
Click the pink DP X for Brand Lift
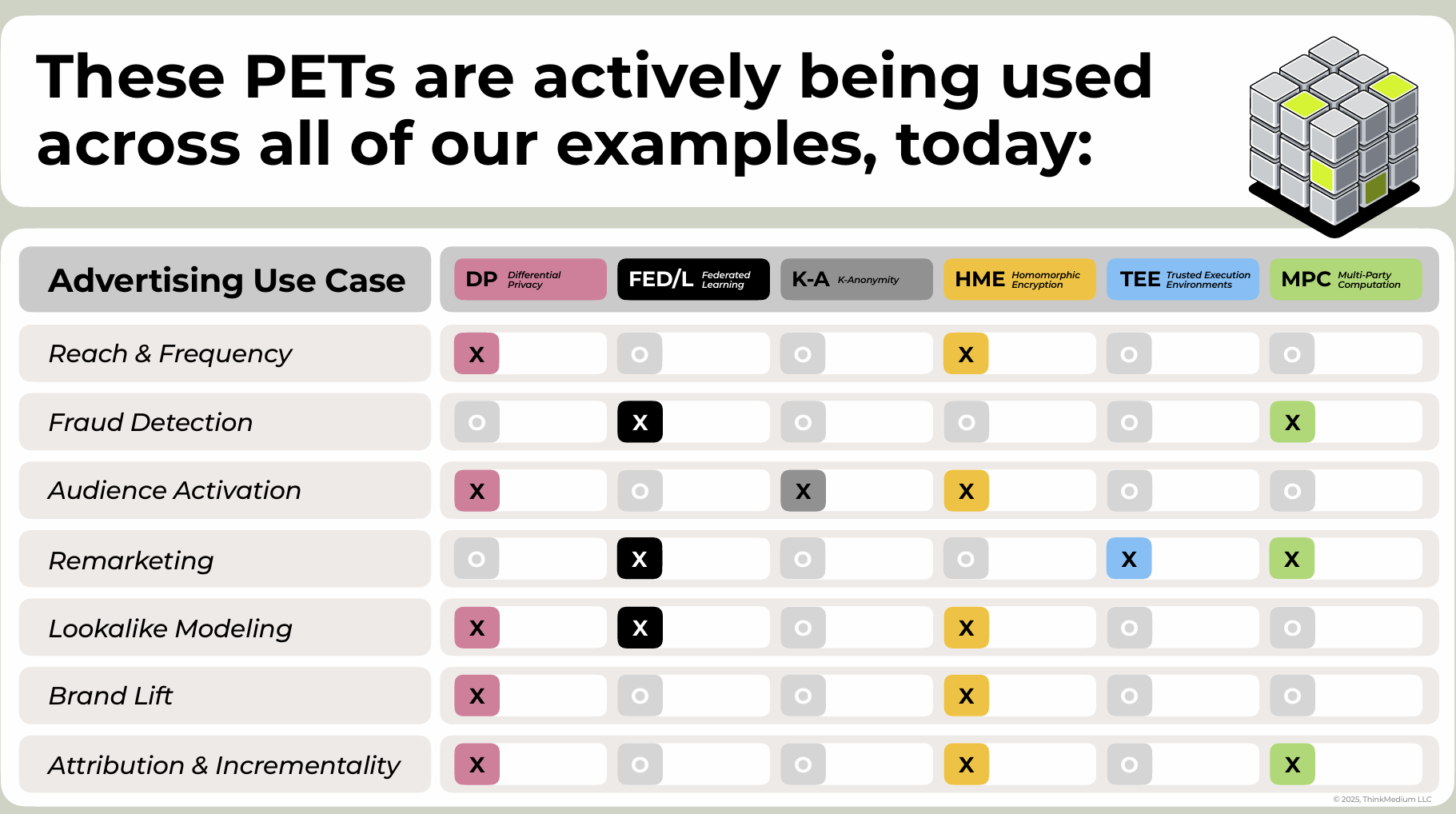click(x=477, y=696)
